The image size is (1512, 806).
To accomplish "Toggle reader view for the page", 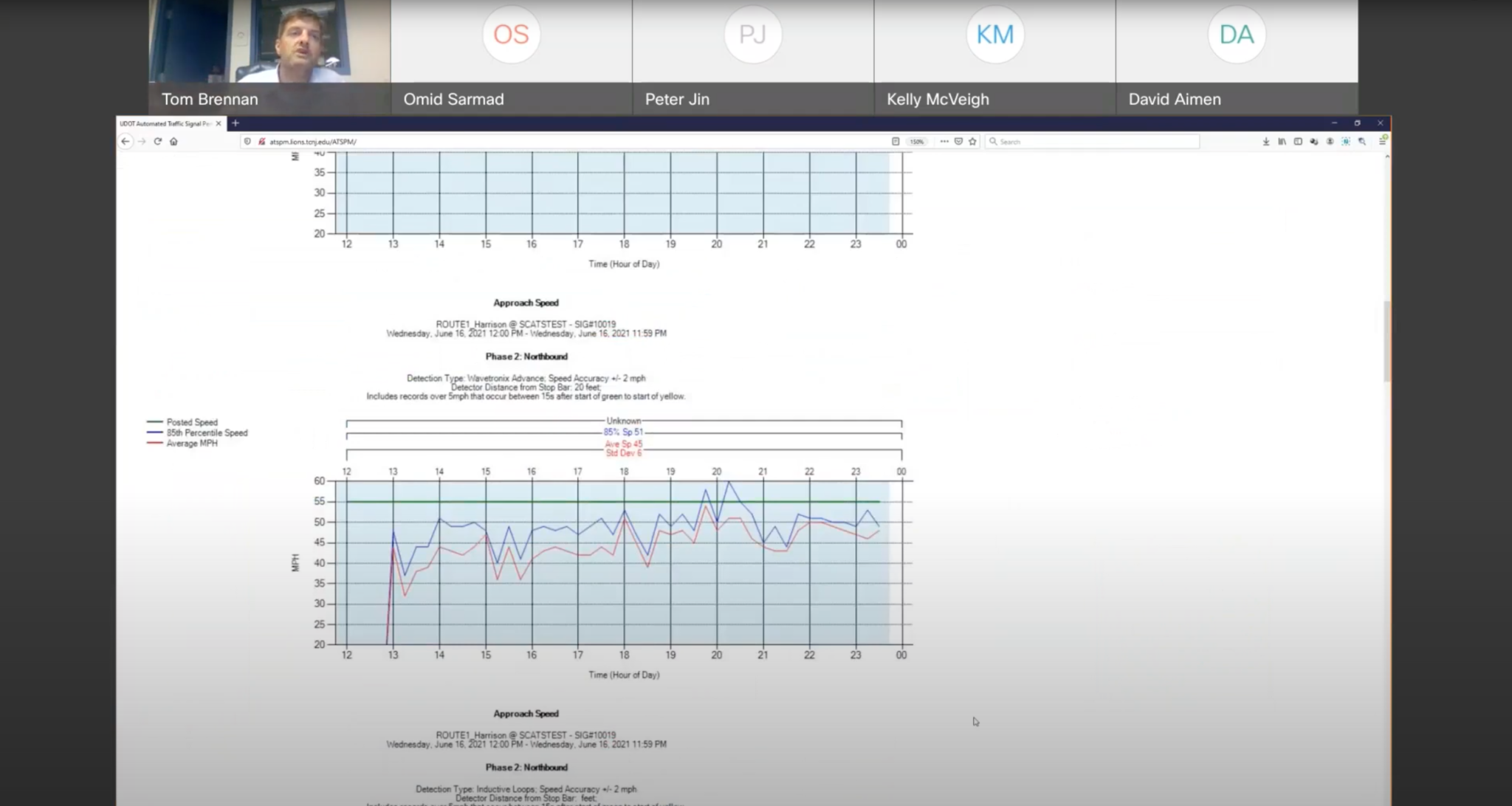I will click(895, 142).
